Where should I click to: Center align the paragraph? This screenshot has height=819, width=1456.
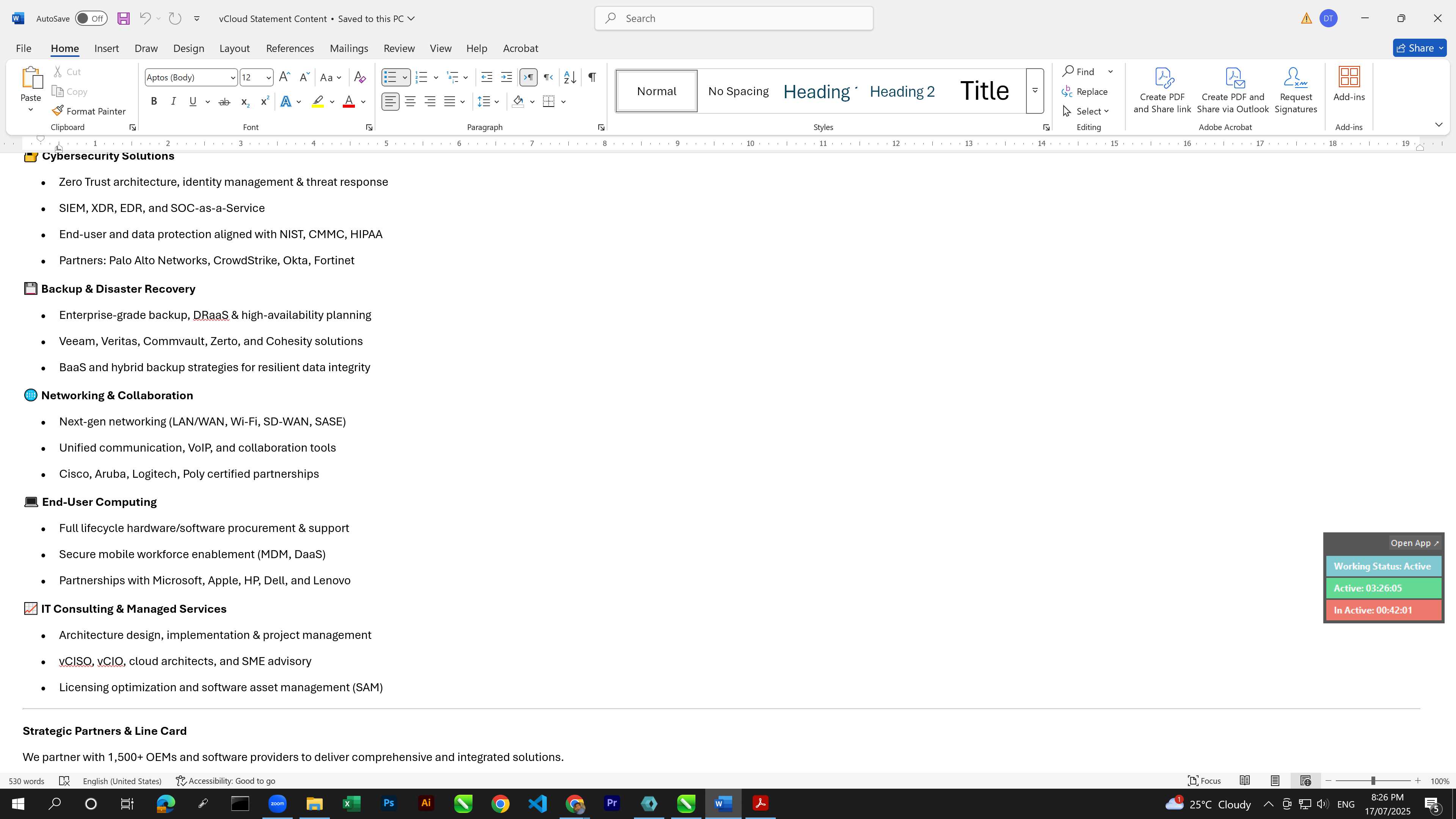click(410, 102)
